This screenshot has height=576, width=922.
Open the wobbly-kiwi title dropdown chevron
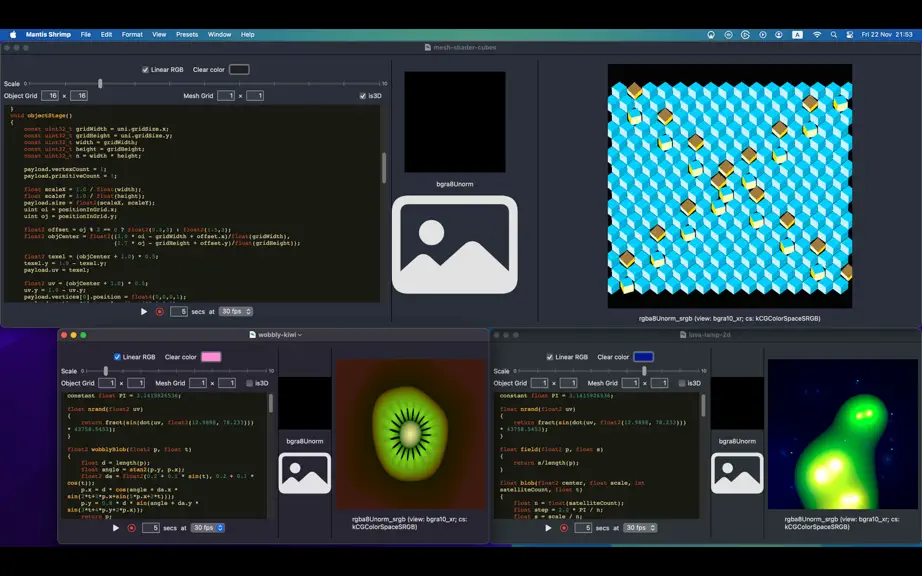pos(300,335)
